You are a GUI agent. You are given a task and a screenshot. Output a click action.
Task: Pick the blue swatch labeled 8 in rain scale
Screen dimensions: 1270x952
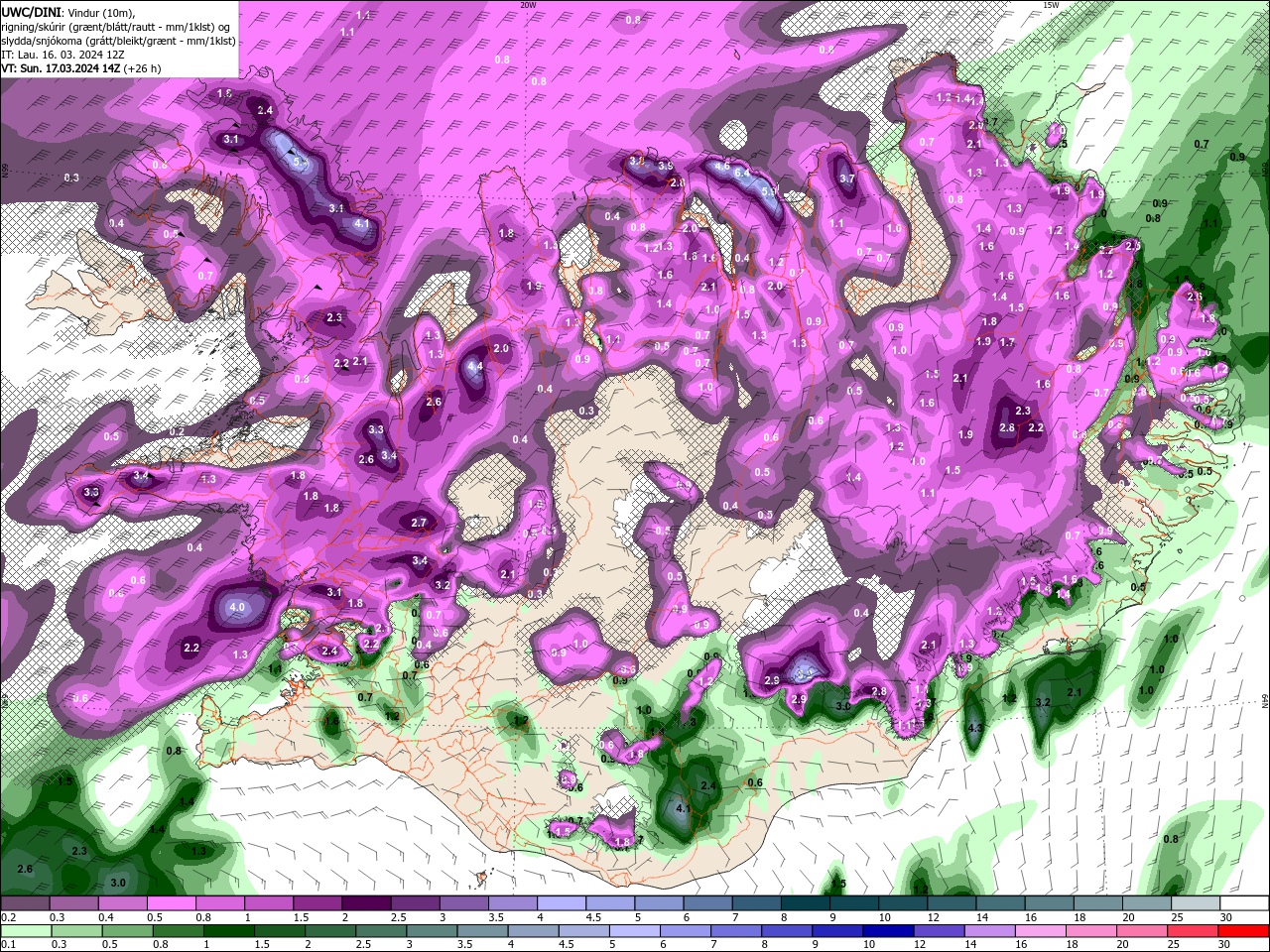point(787,931)
